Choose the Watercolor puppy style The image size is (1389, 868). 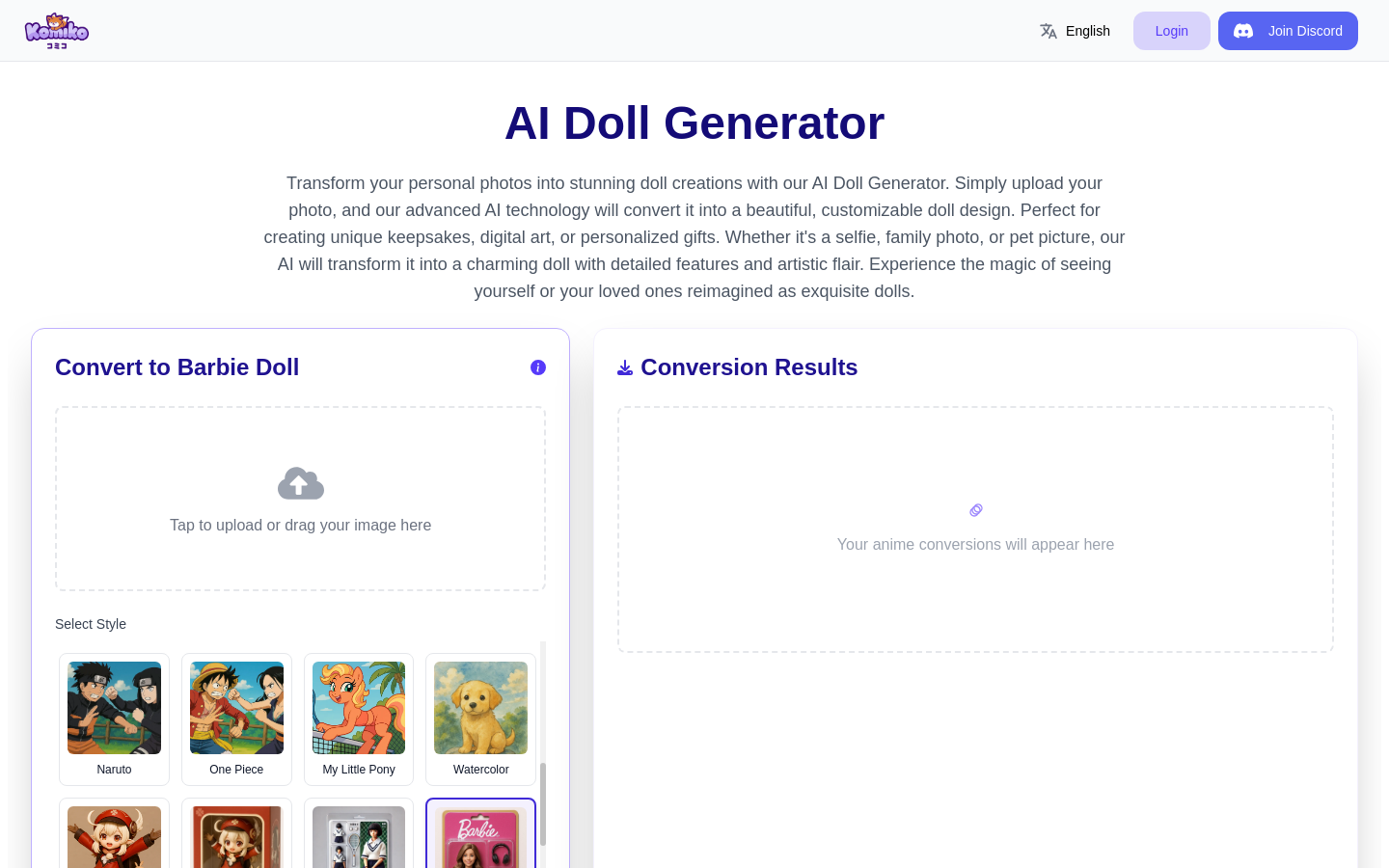tap(480, 719)
